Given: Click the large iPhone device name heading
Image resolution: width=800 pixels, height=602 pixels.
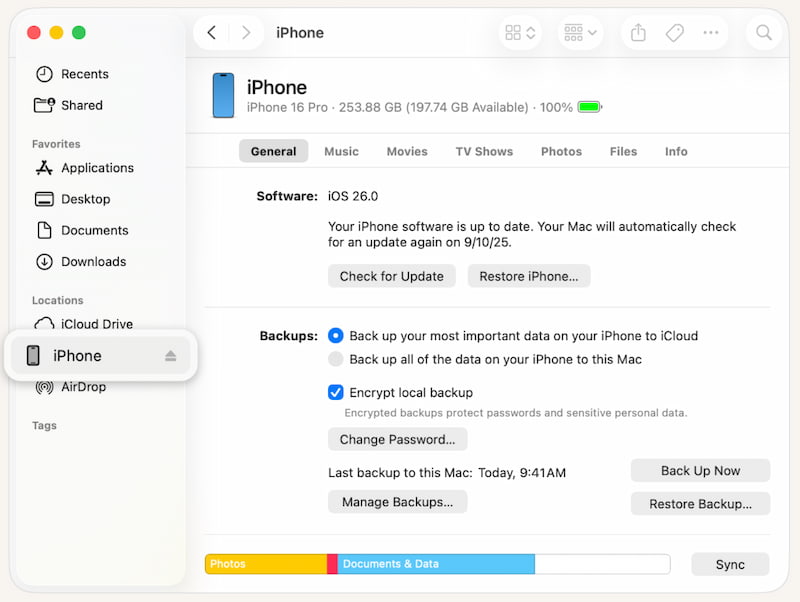Looking at the screenshot, I should click(277, 87).
